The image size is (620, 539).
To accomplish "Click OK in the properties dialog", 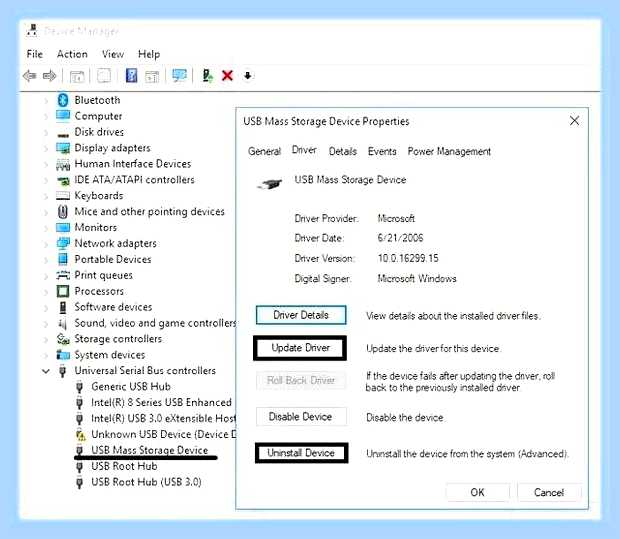I will click(x=478, y=492).
